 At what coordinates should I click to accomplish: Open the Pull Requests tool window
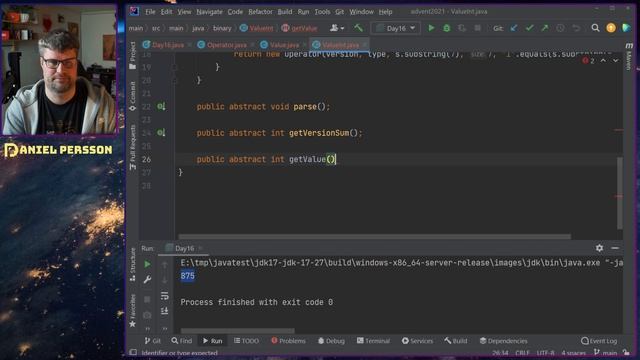click(x=133, y=148)
